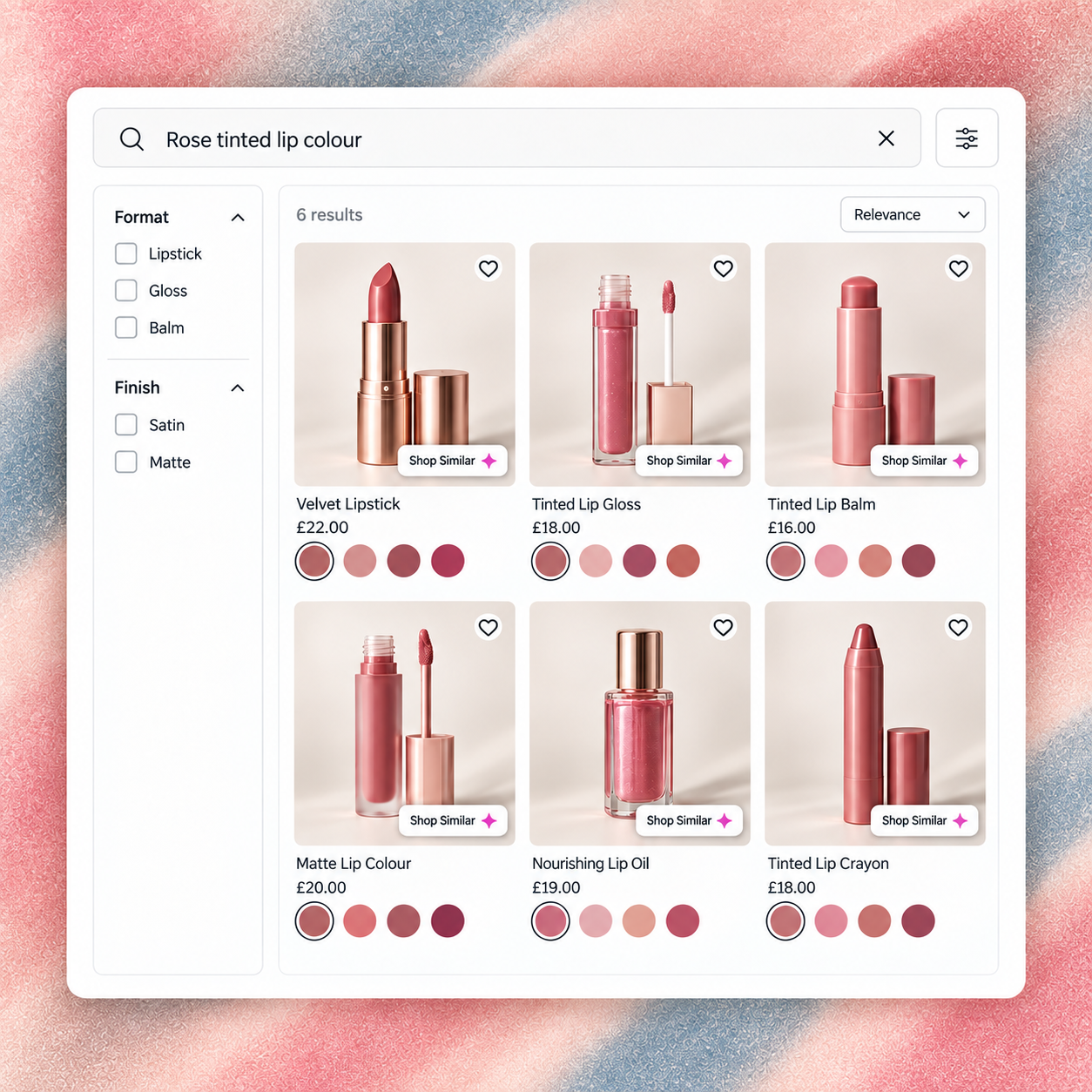The image size is (1092, 1092).
Task: Choose second shade swatch of Tinted Lip Gloss
Action: click(x=596, y=561)
